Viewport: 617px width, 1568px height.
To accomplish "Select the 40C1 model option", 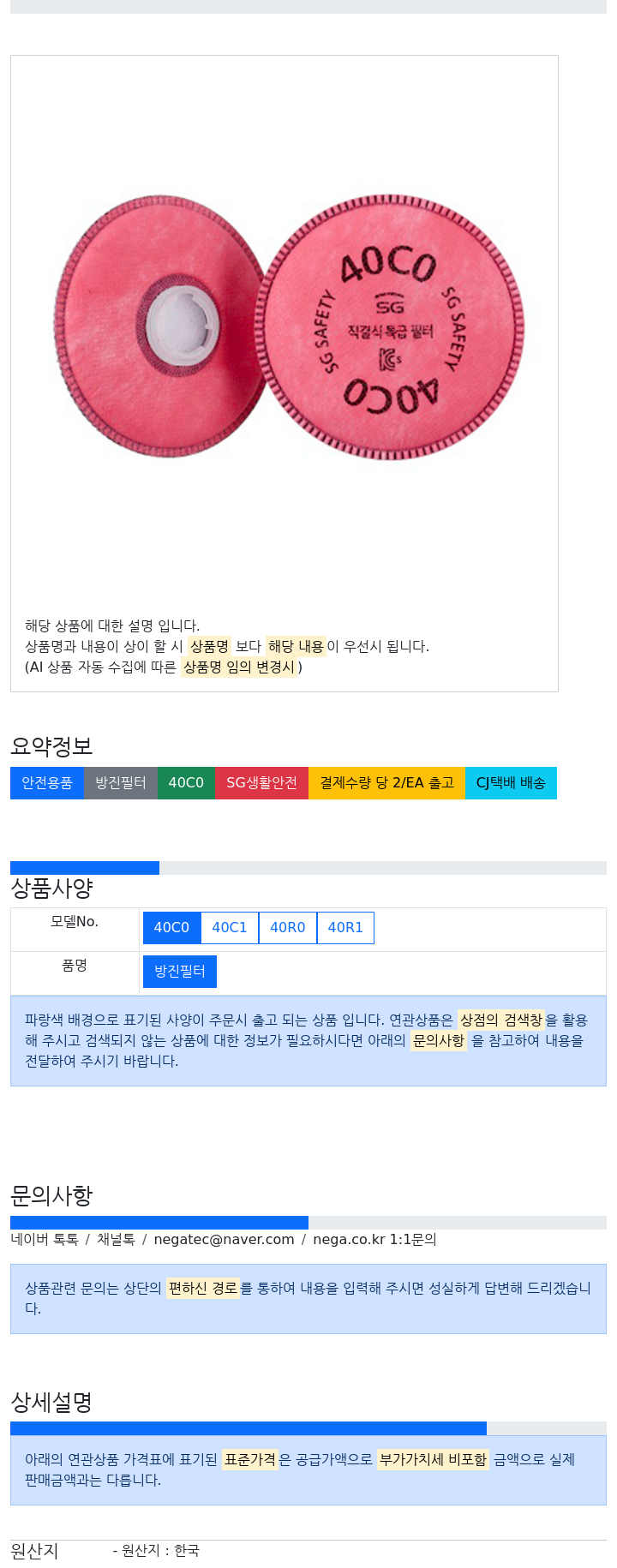I will [x=230, y=927].
